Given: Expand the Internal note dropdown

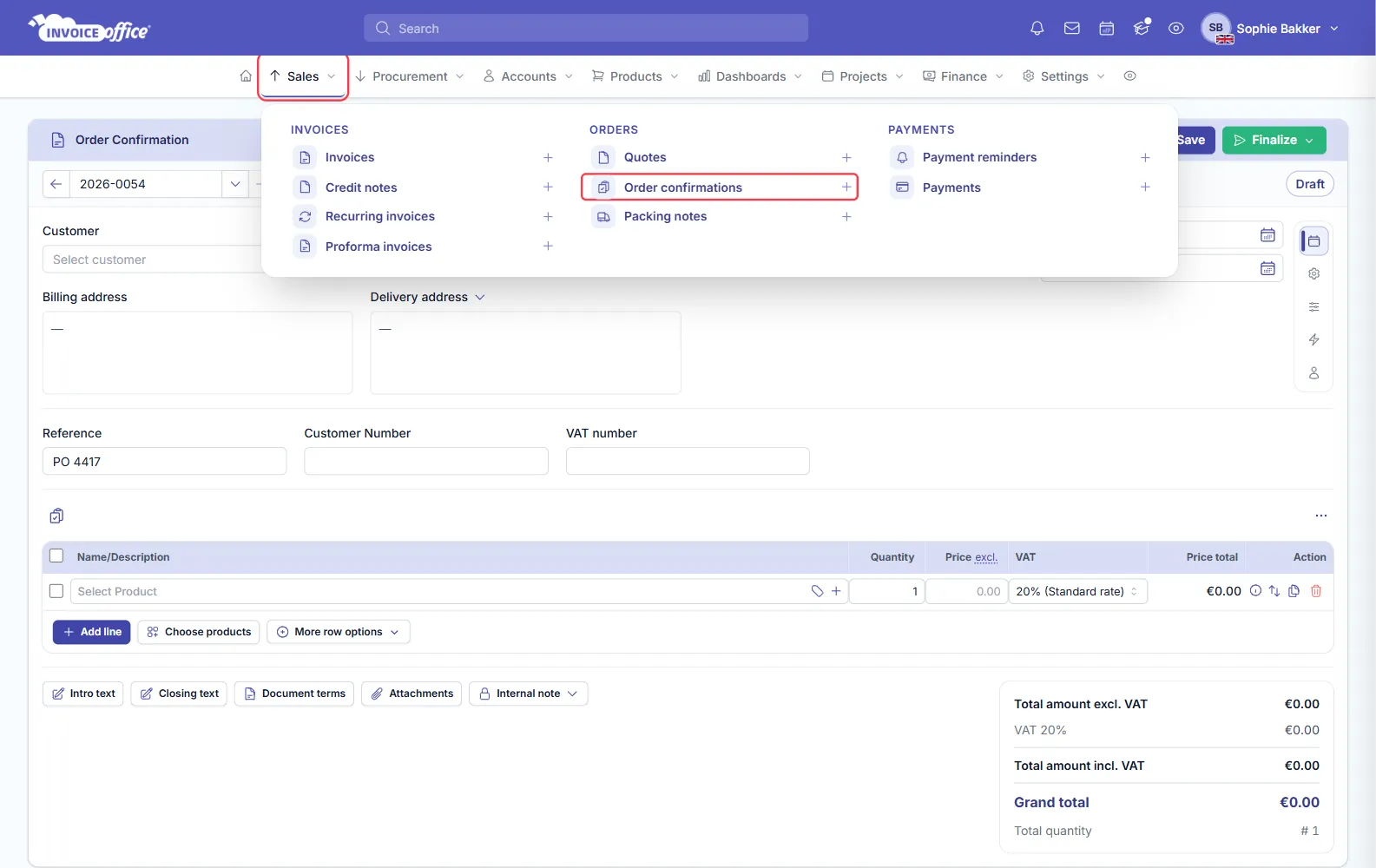Looking at the screenshot, I should click(x=528, y=694).
